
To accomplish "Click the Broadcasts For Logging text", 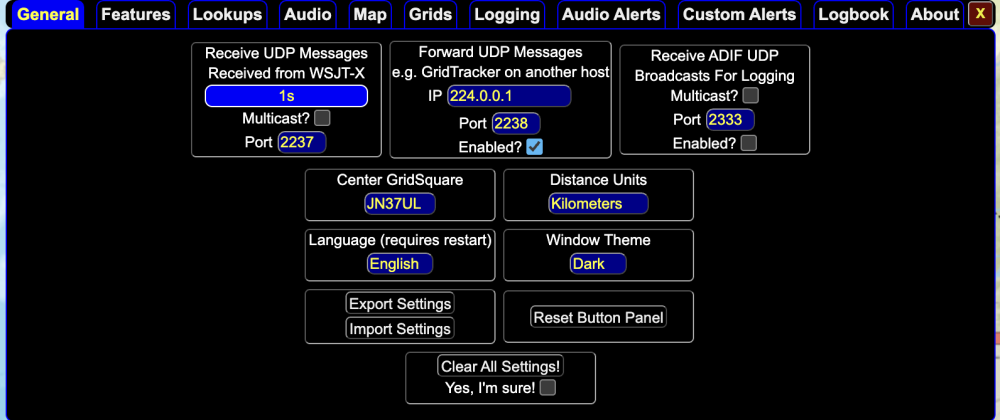I will (x=715, y=76).
